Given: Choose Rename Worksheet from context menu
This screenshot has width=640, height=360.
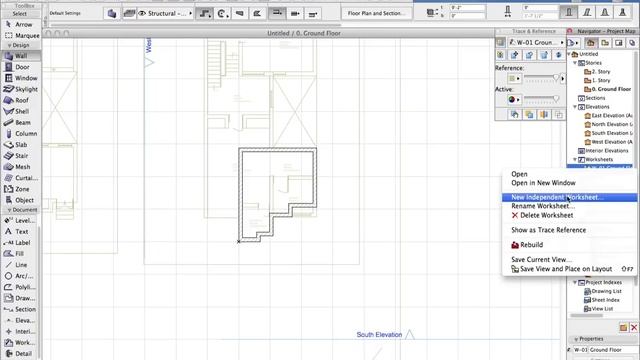Looking at the screenshot, I should tap(569, 206).
